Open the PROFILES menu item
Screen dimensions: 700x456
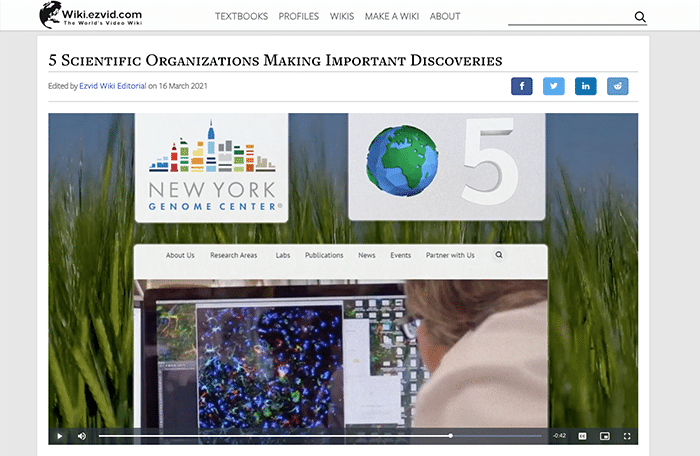(299, 17)
